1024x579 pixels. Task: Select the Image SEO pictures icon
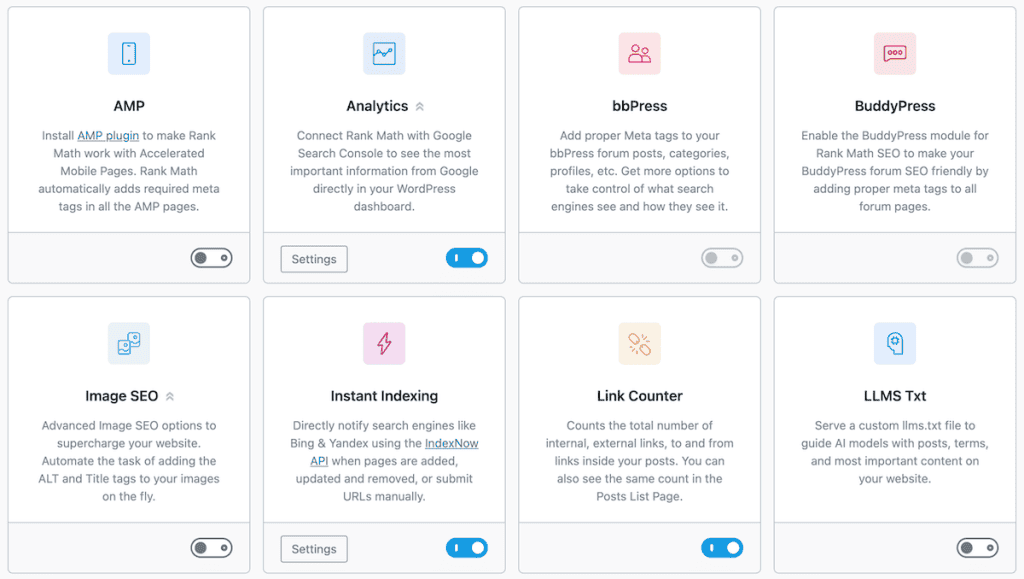(128, 343)
